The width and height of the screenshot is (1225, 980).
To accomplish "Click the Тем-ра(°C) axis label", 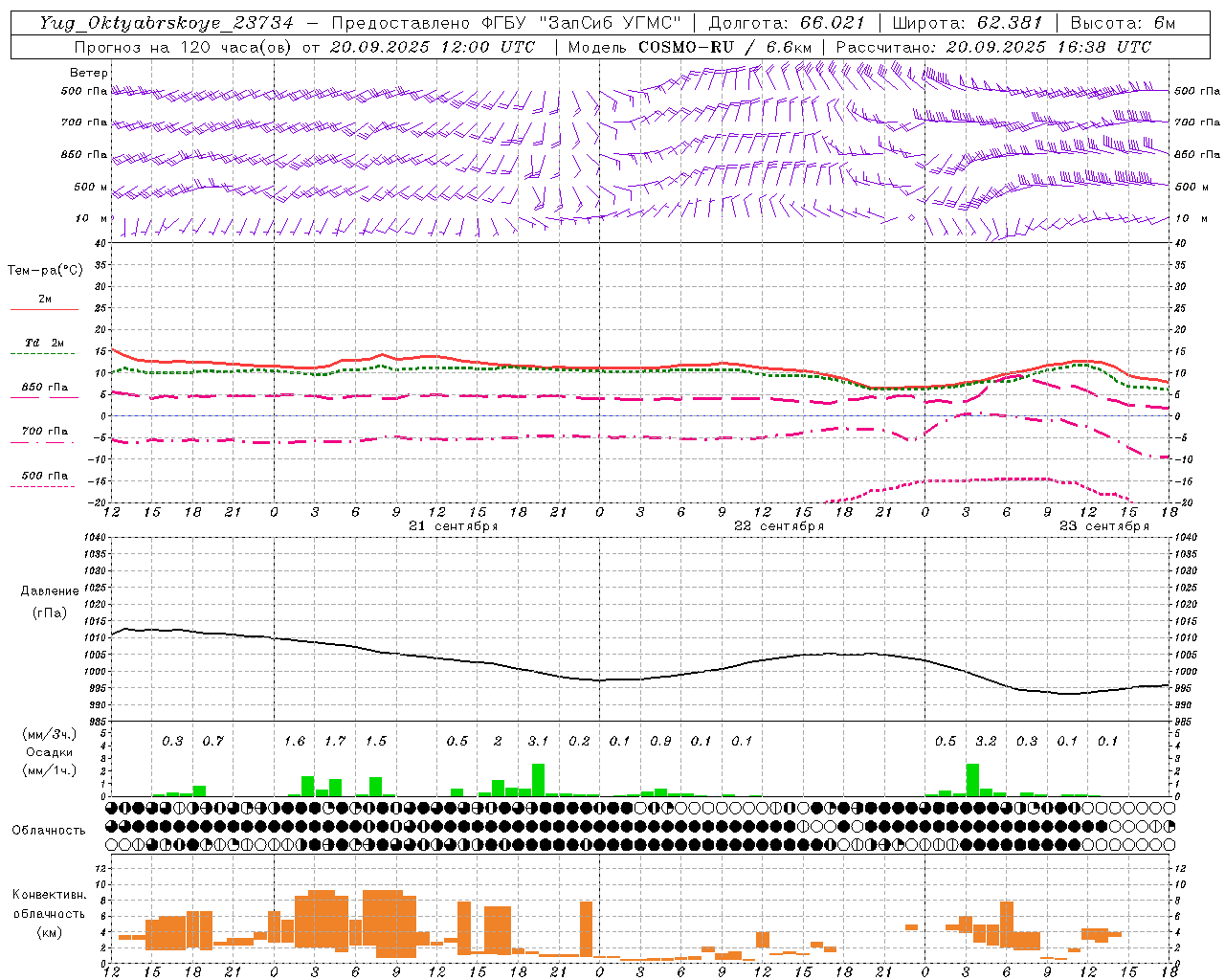I will click(x=45, y=271).
